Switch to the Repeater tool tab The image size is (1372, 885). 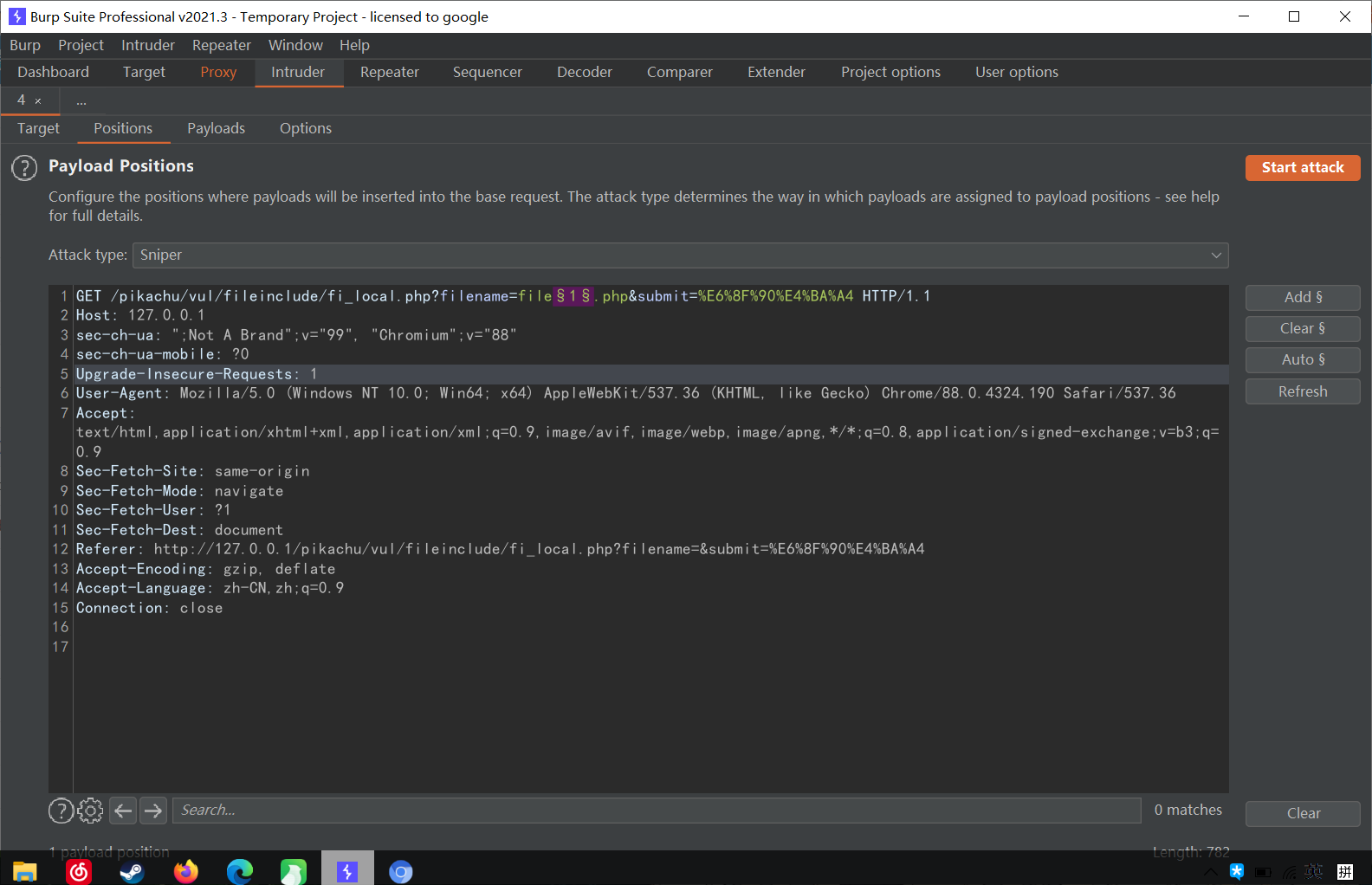[390, 73]
